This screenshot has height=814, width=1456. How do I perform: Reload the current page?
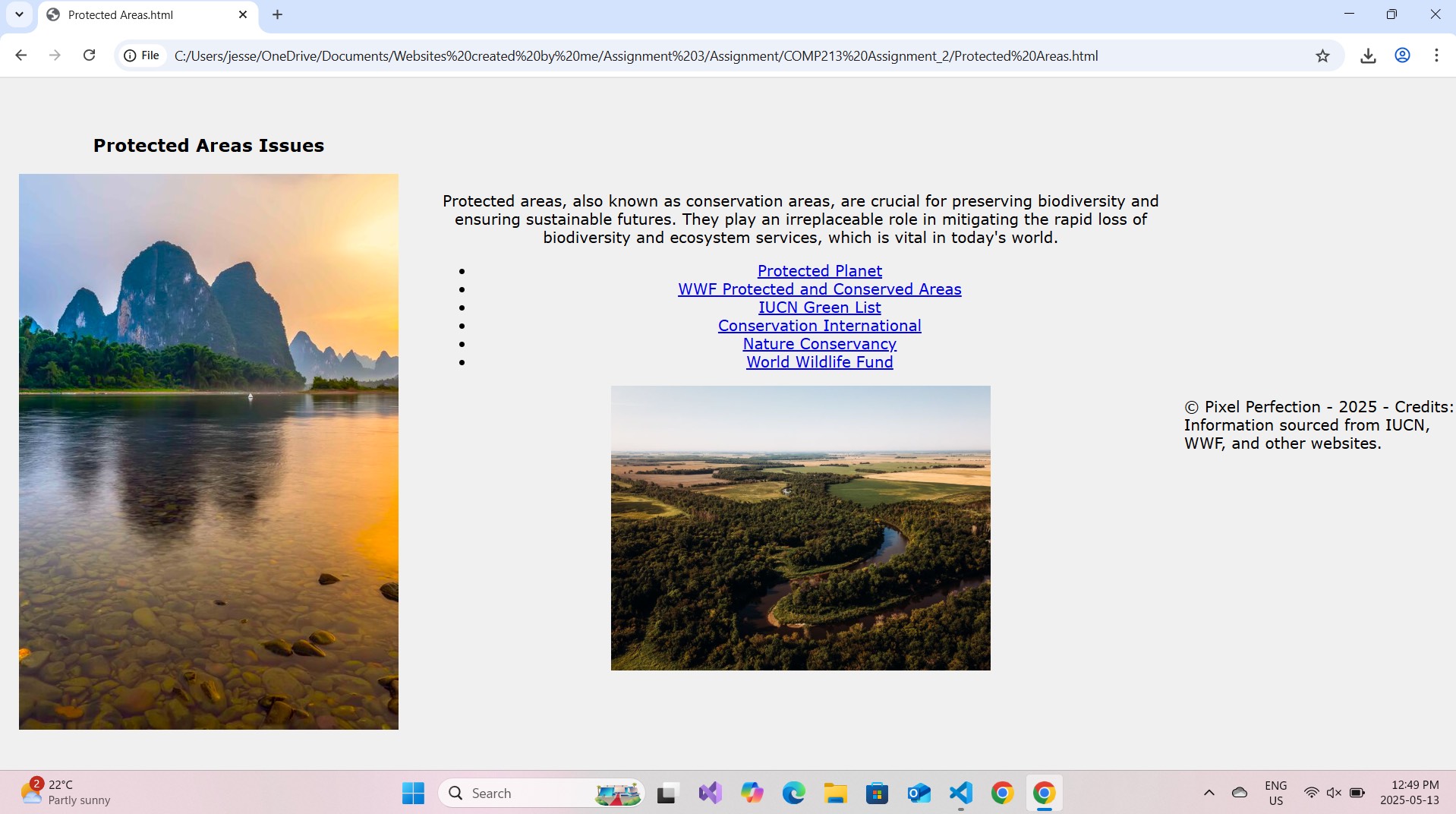tap(89, 55)
